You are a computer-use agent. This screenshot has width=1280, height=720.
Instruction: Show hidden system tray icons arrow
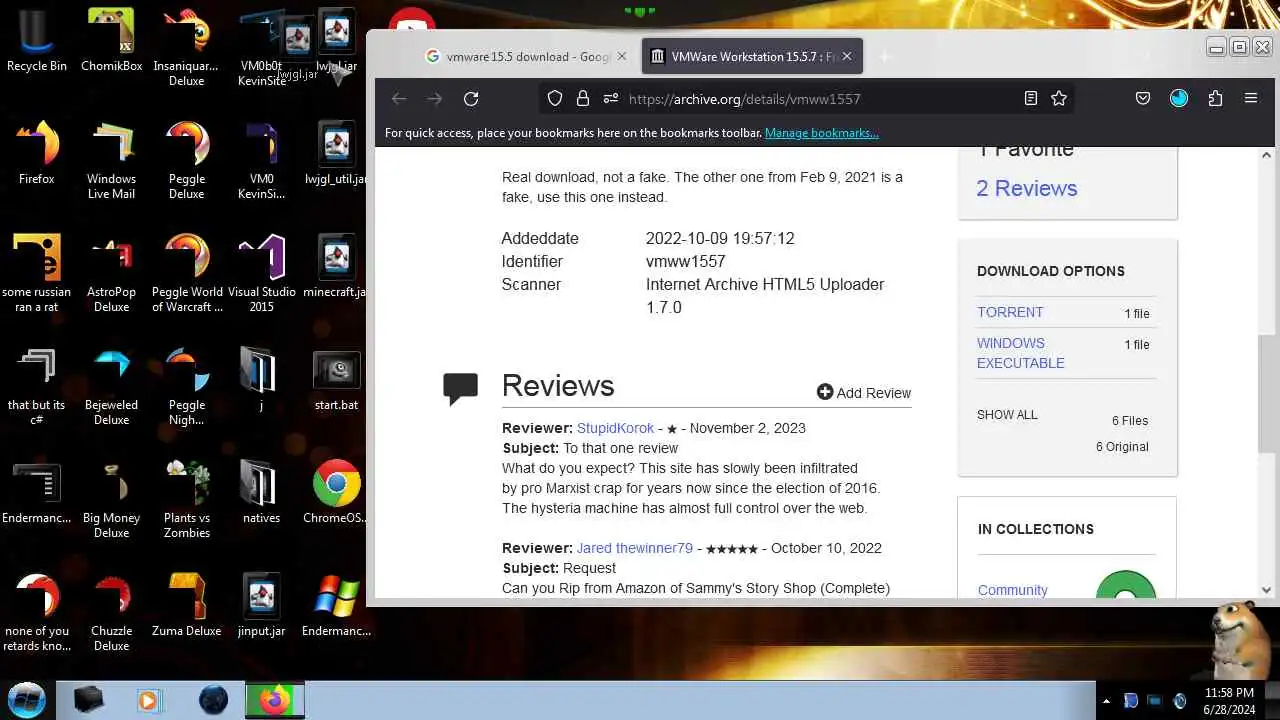point(1105,701)
